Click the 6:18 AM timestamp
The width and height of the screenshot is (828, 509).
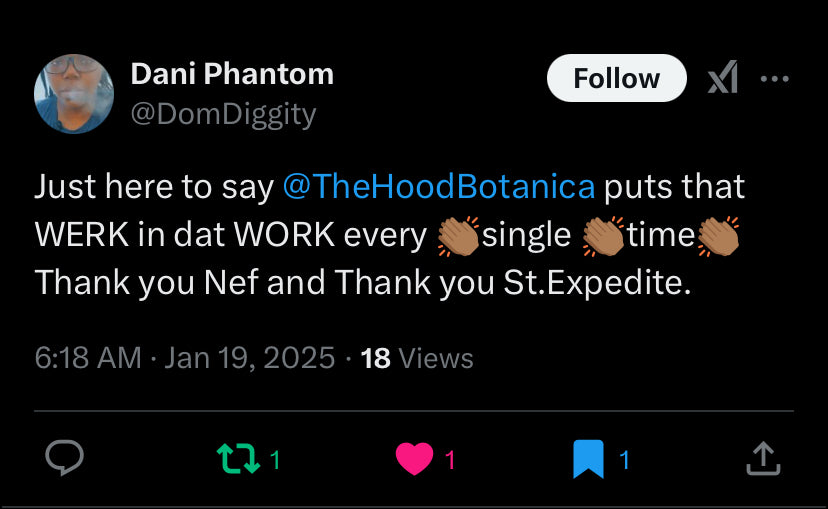pyautogui.click(x=88, y=358)
